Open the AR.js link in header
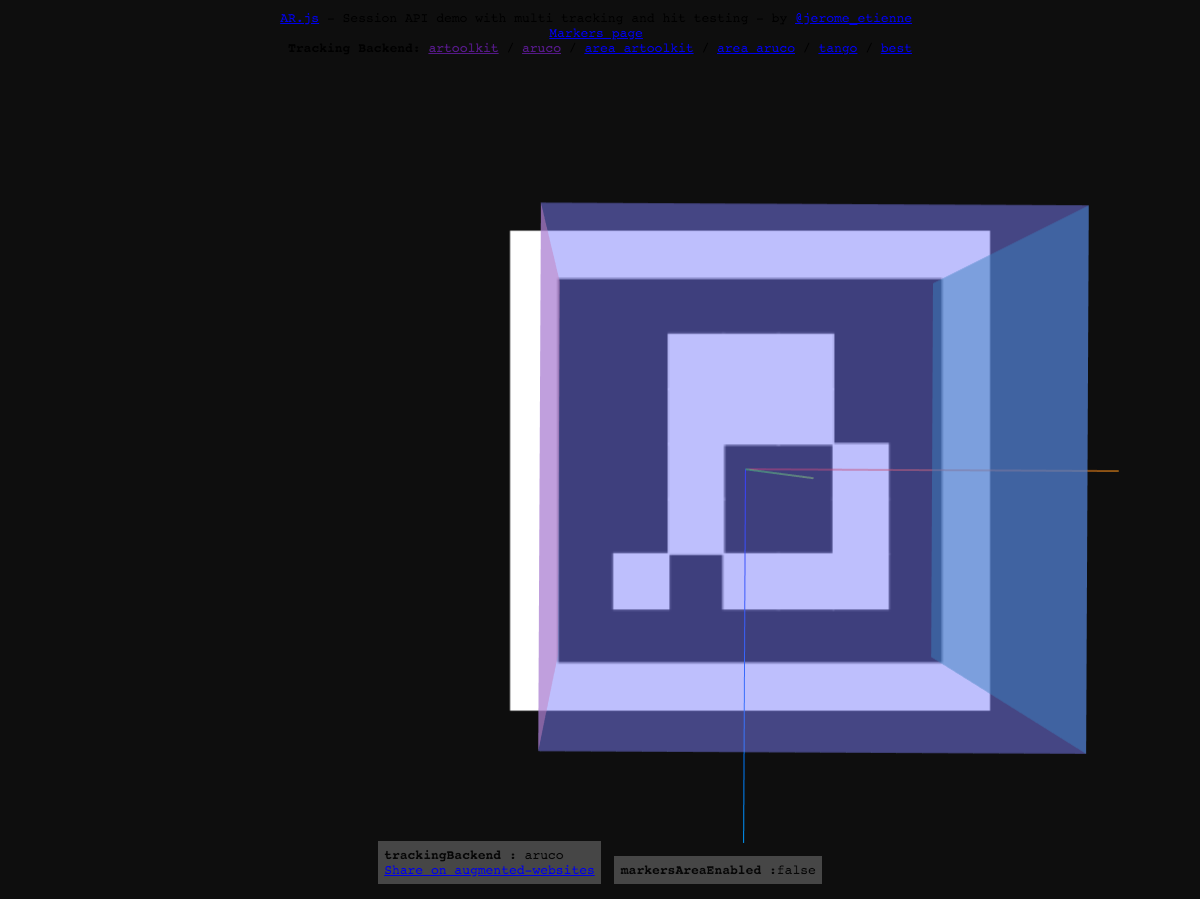Screen dimensions: 1200x899 pos(299,18)
